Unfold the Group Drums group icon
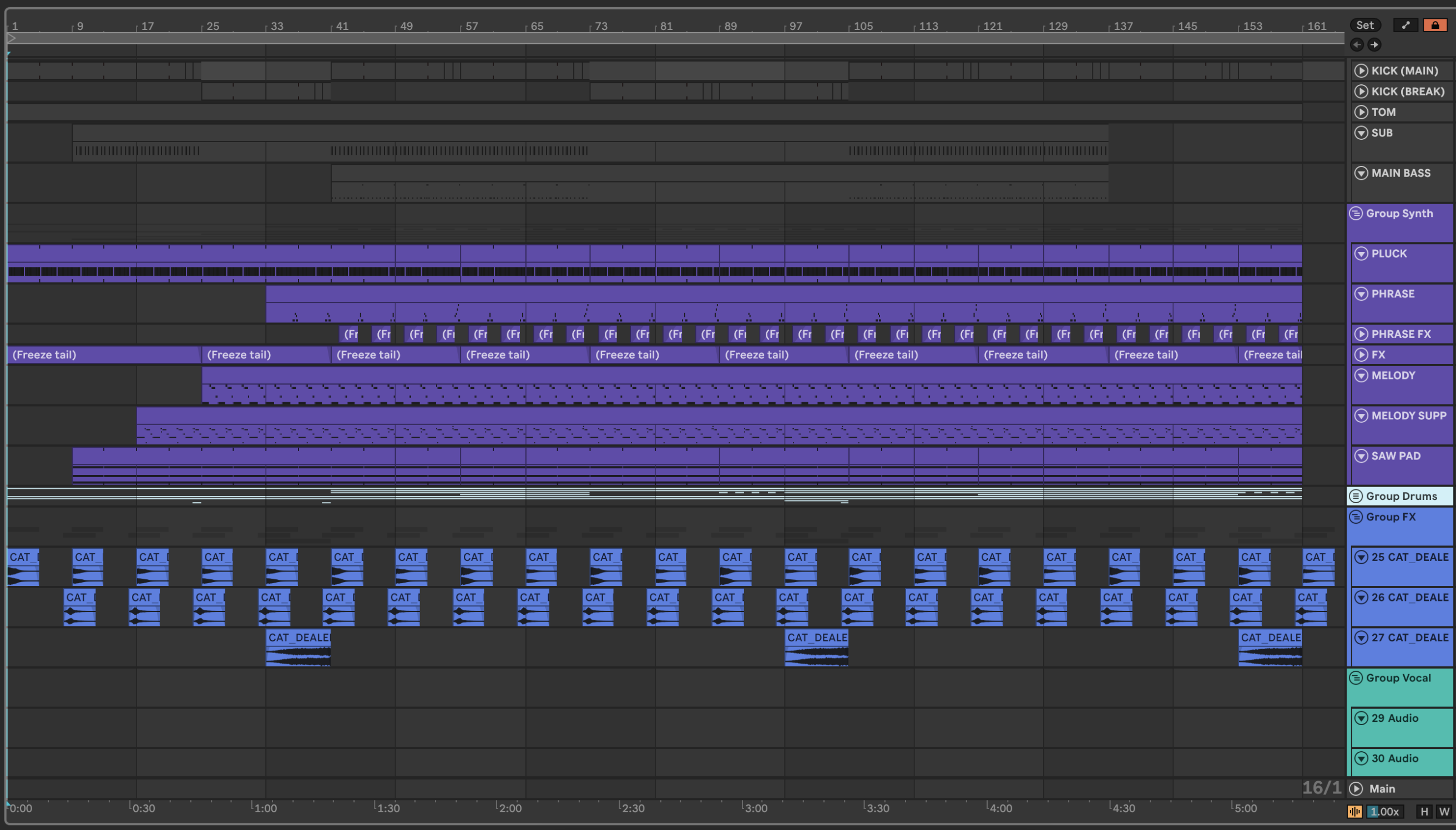 tap(1356, 496)
